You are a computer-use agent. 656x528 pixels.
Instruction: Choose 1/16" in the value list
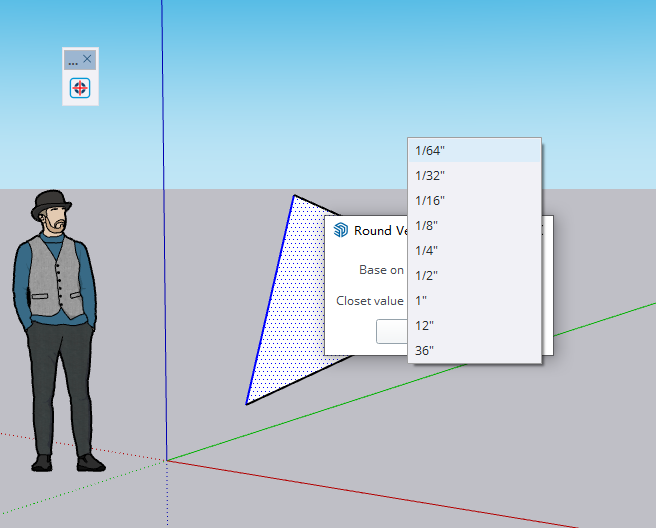click(474, 201)
